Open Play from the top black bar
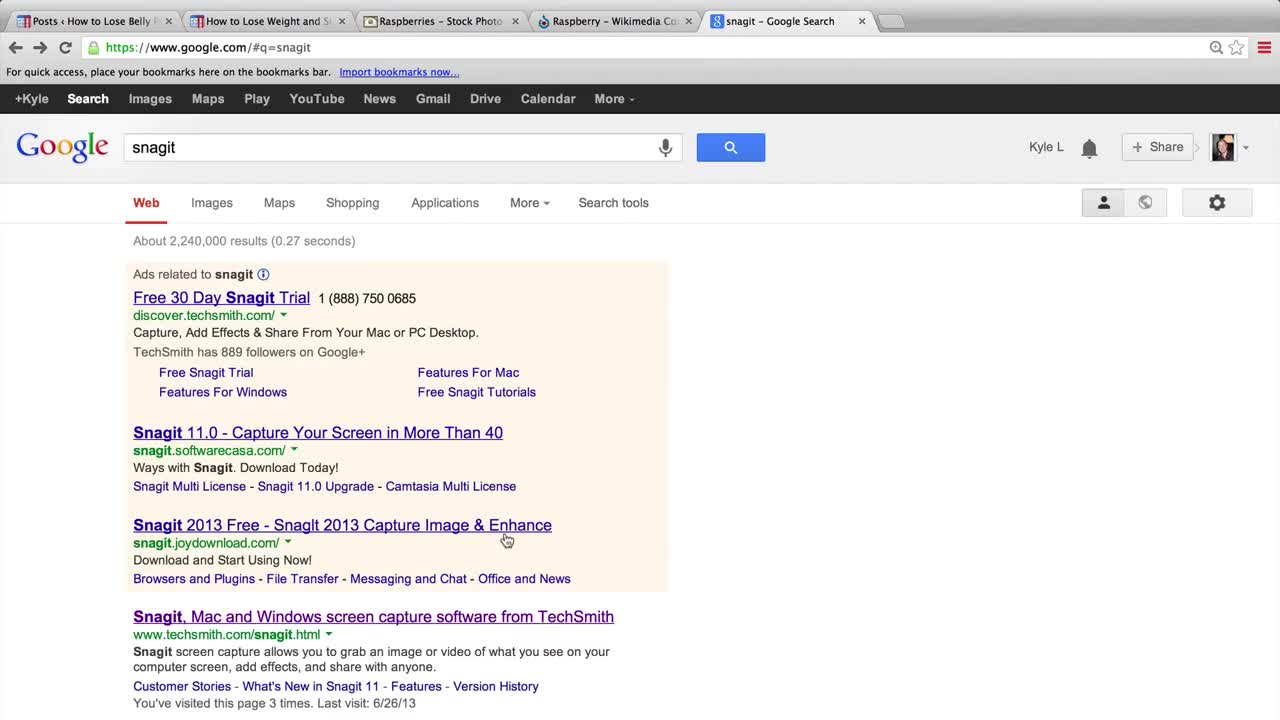 257,99
